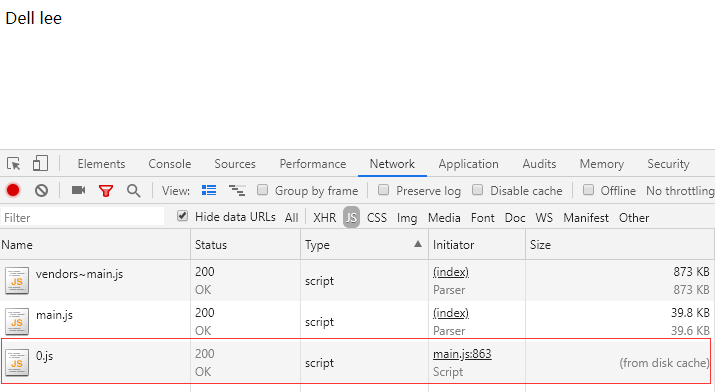Toggle the capture screenshots camera icon
This screenshot has width=715, height=392.
pyautogui.click(x=78, y=190)
